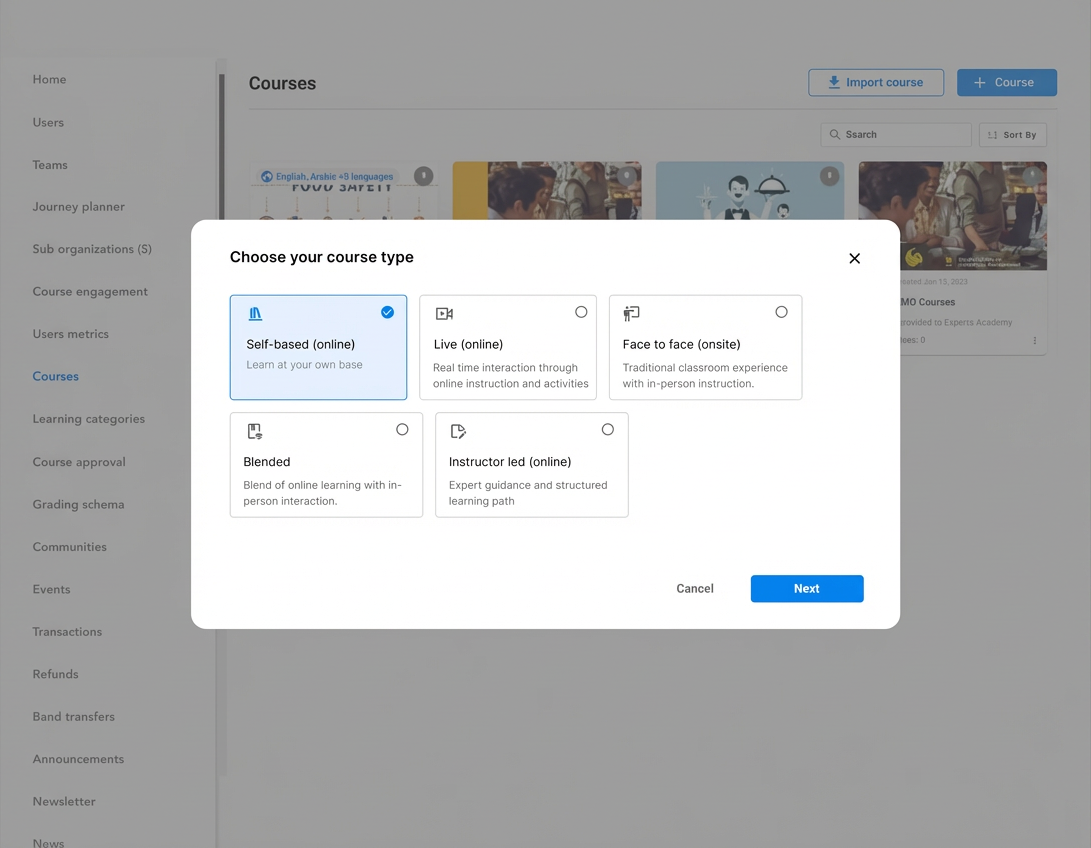
Task: Click the sort icon beside Sort By
Action: [992, 135]
